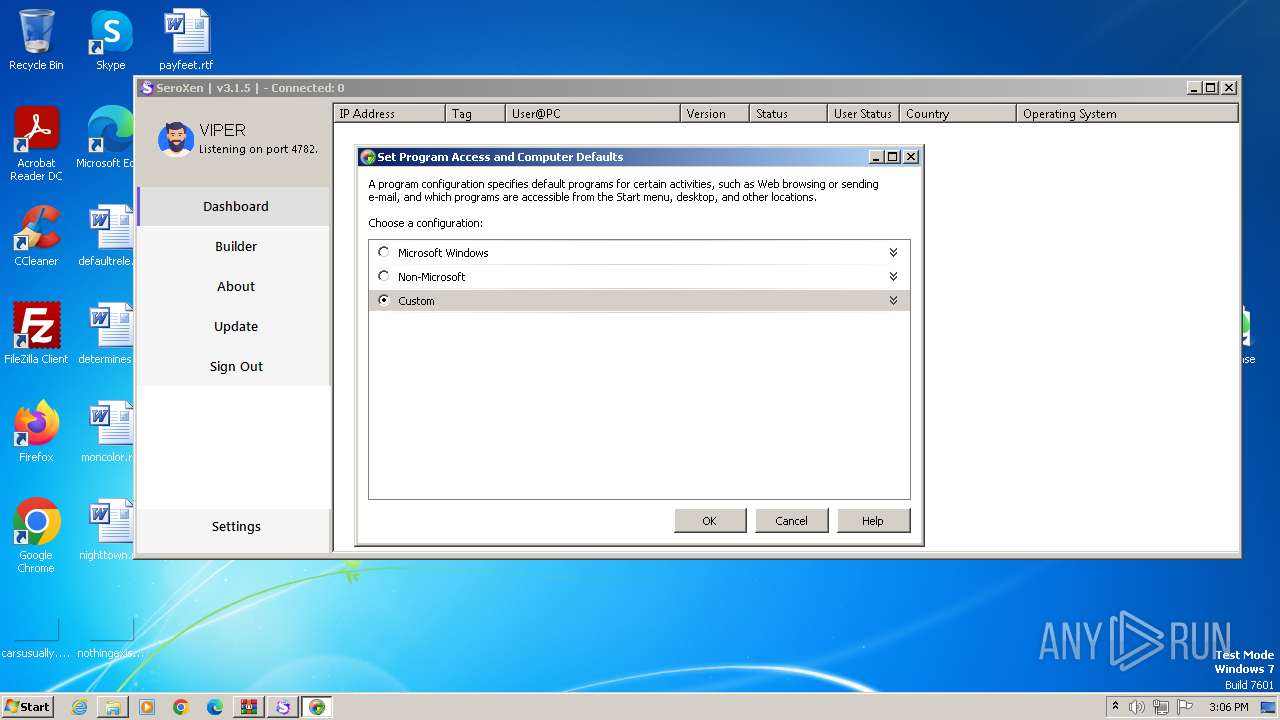The width and height of the screenshot is (1280, 720).
Task: Sort by User@PC column header
Action: [x=593, y=114]
